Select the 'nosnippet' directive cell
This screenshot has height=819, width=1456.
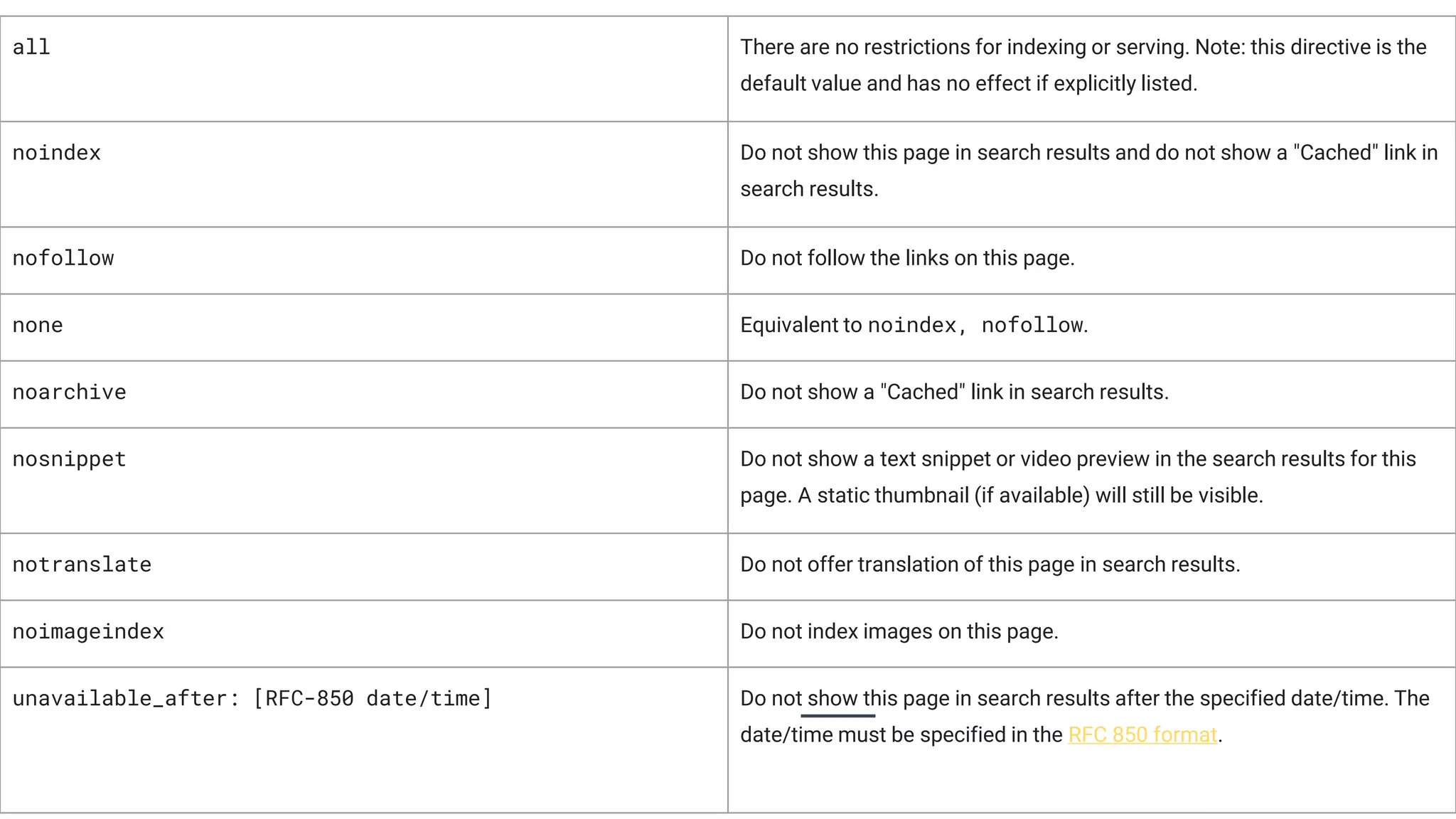[364, 481]
